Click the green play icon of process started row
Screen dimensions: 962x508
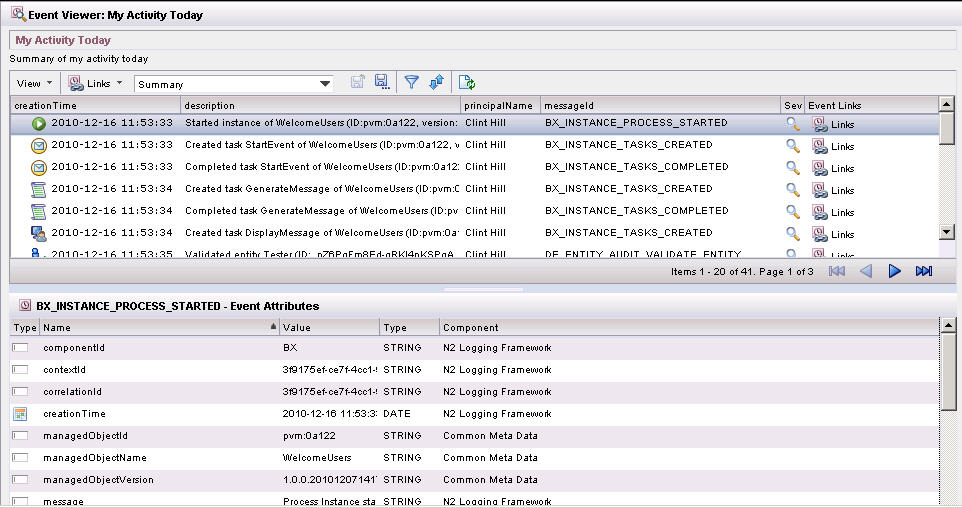click(x=39, y=123)
